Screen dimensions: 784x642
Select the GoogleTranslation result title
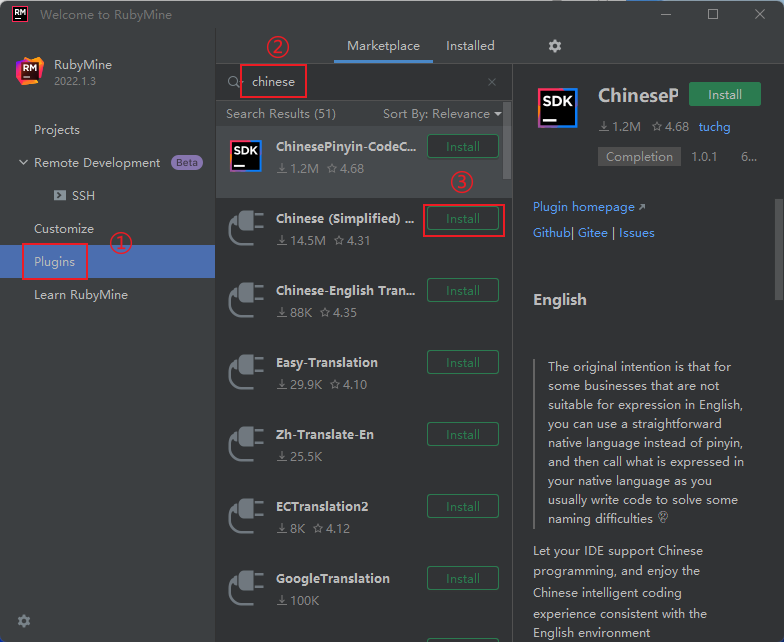tap(332, 578)
